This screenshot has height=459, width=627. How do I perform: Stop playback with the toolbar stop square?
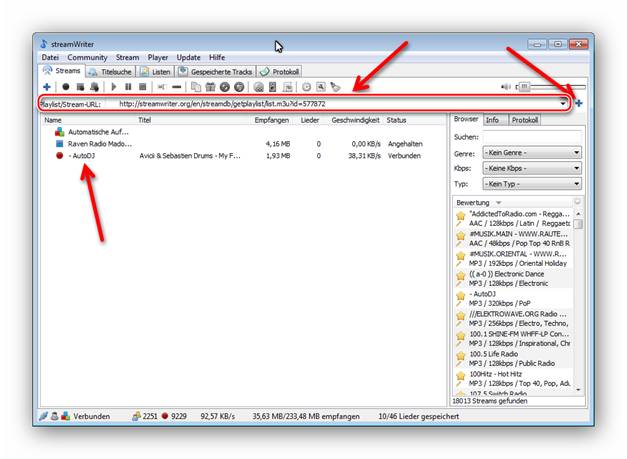pos(143,87)
